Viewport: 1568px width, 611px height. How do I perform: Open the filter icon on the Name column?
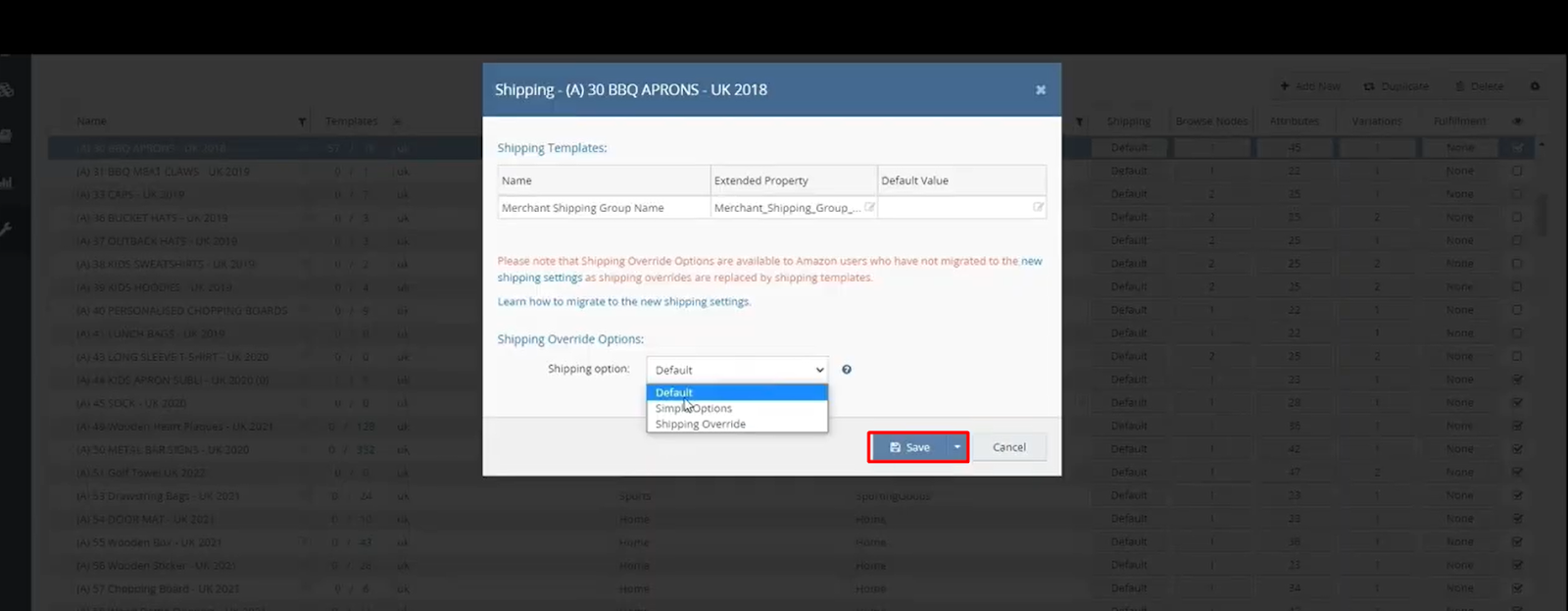coord(302,122)
